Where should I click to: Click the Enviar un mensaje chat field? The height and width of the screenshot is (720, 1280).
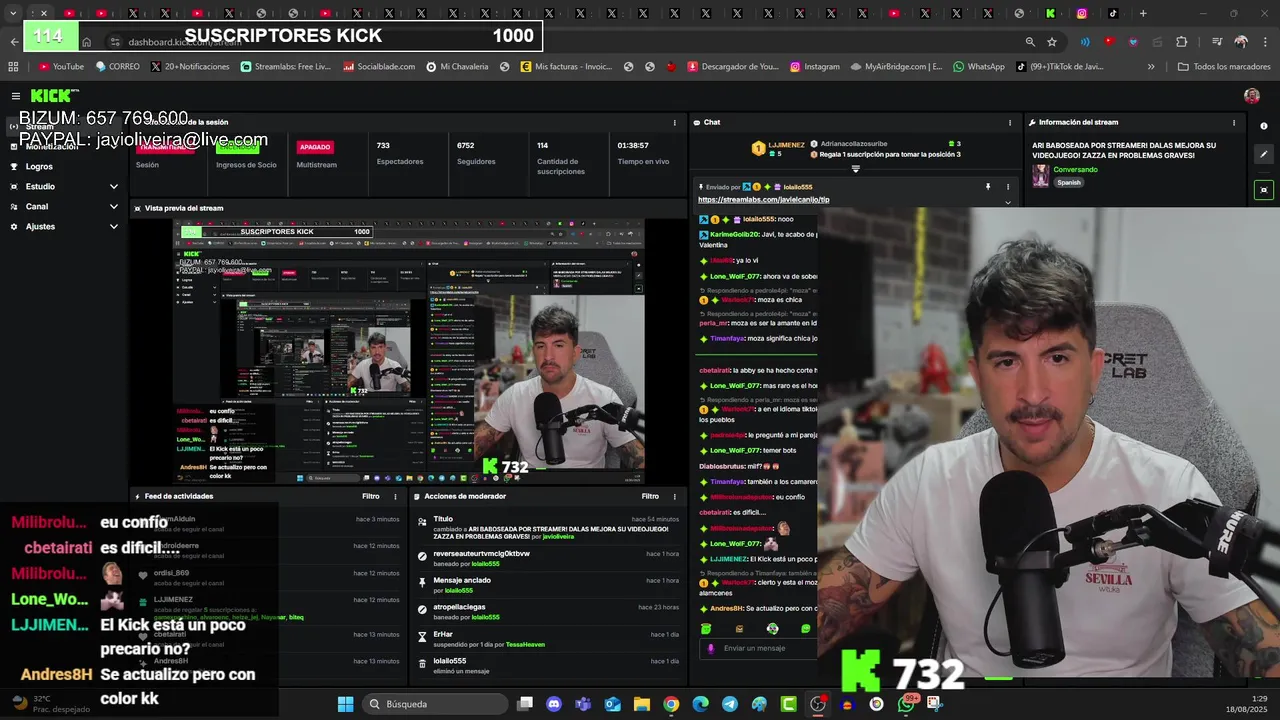point(758,648)
